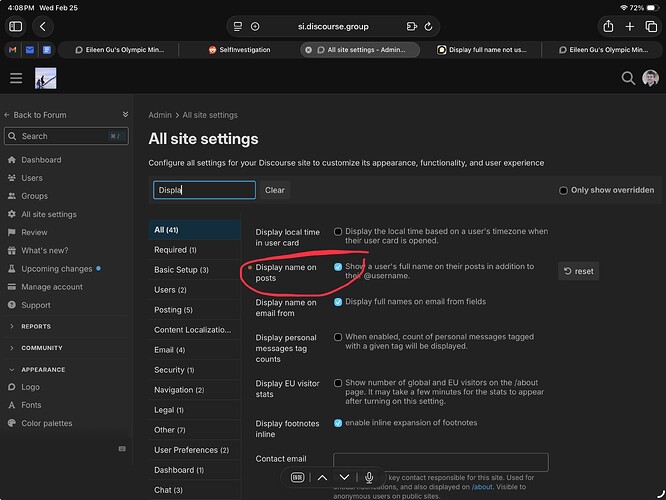Image resolution: width=666 pixels, height=500 pixels.
Task: Collapse sidebar sections with double chevron
Action: tap(125, 114)
